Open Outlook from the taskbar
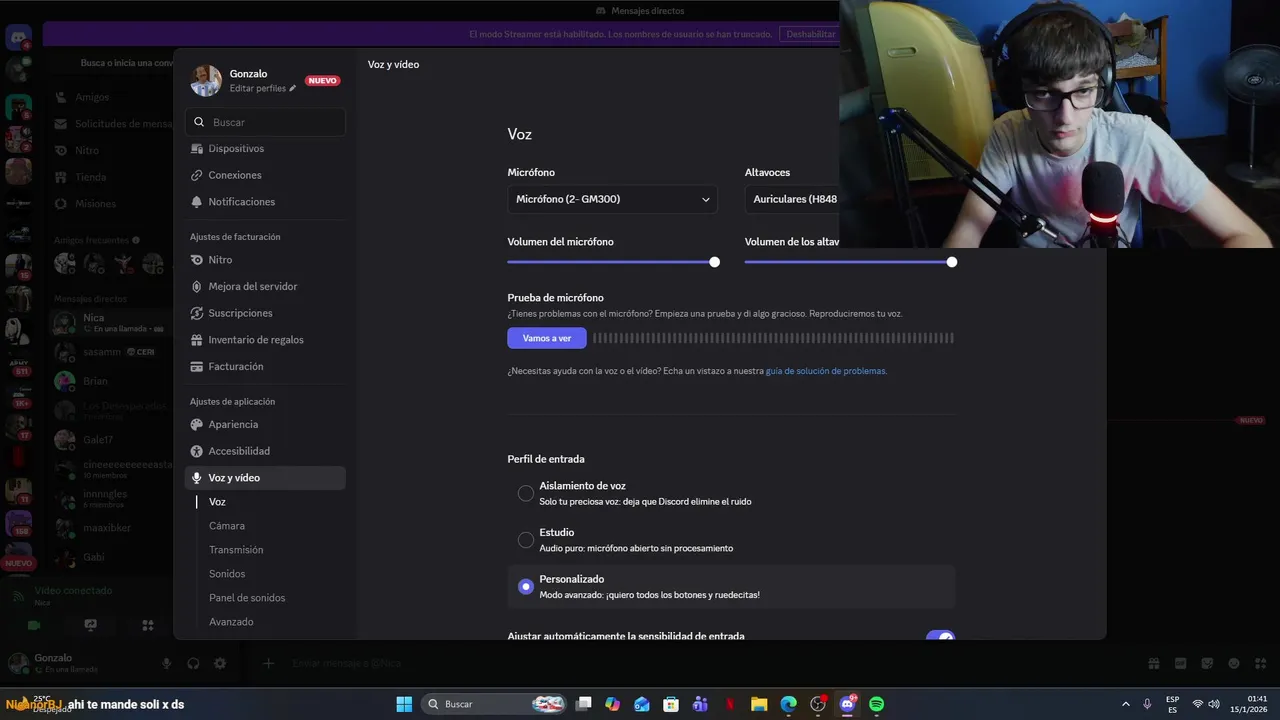The height and width of the screenshot is (720, 1280). (x=642, y=704)
